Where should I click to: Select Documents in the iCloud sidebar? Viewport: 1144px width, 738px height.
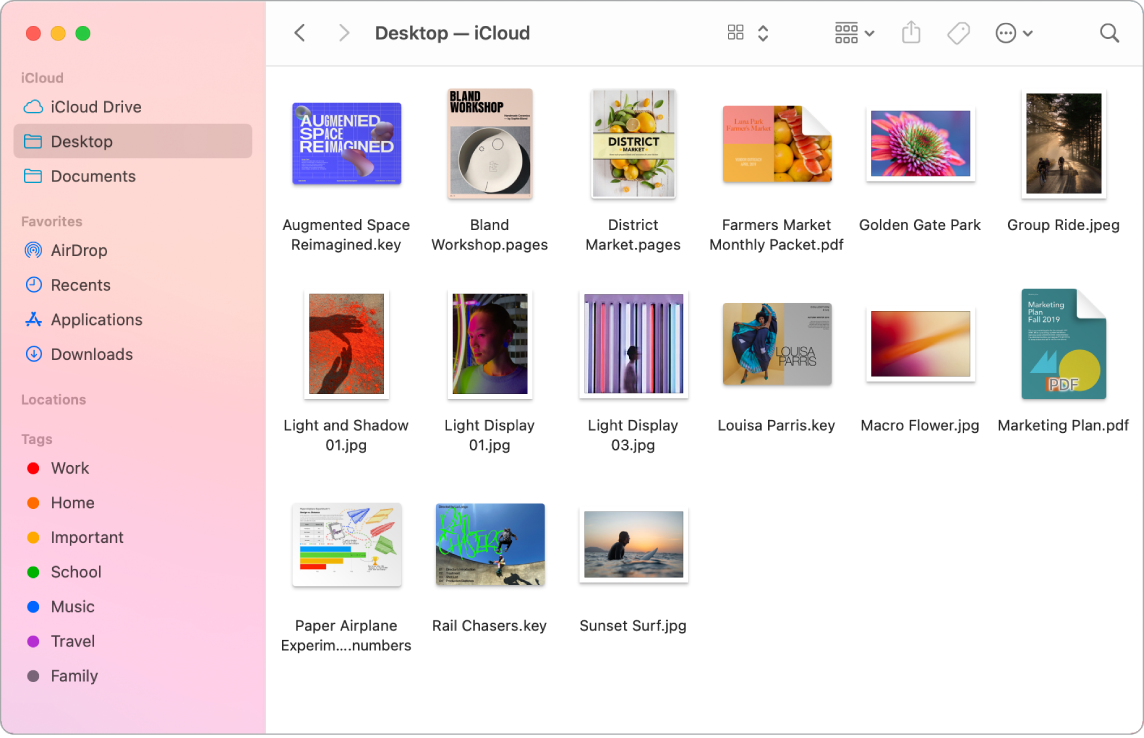(x=94, y=176)
